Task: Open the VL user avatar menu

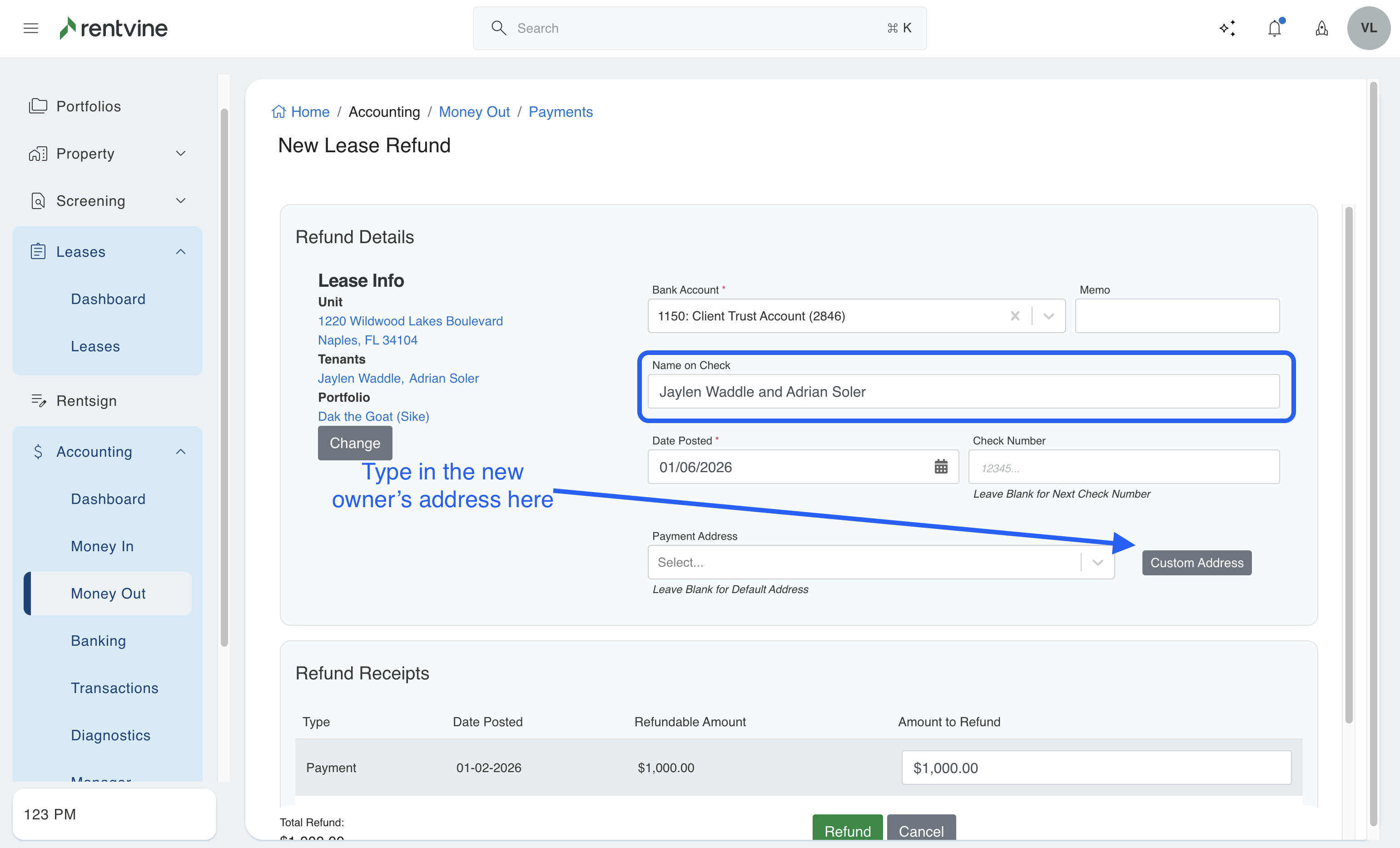Action: pyautogui.click(x=1368, y=28)
